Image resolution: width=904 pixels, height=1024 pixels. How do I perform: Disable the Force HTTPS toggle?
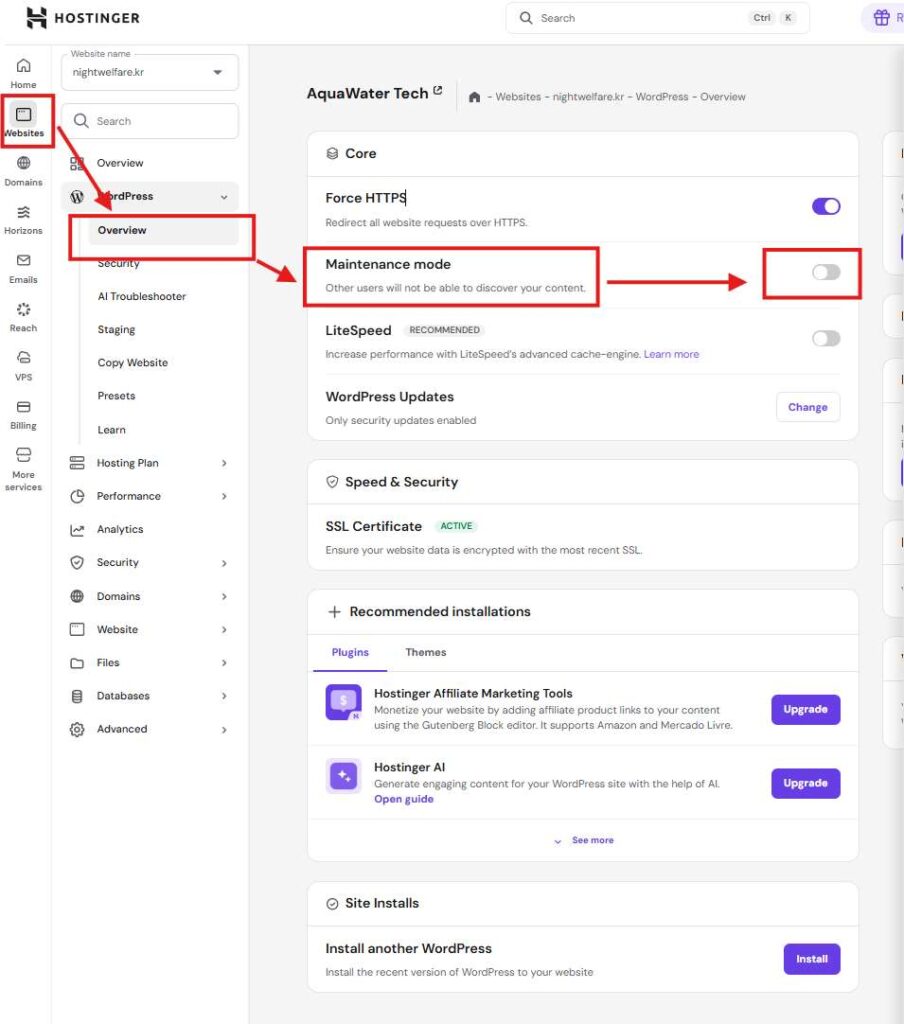click(x=825, y=206)
